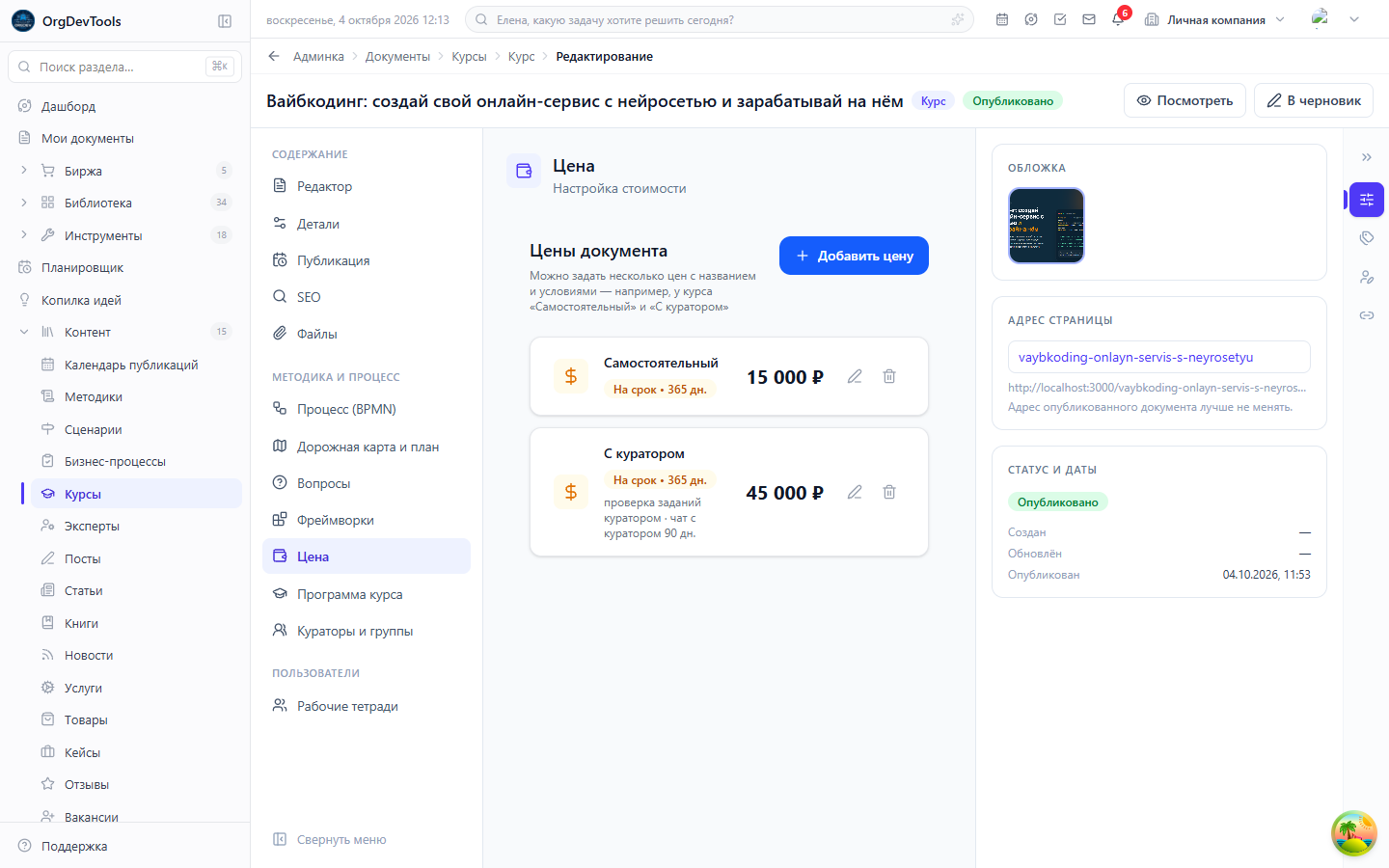The image size is (1389, 868).
Task: Focus the page address slug field
Action: [1159, 357]
